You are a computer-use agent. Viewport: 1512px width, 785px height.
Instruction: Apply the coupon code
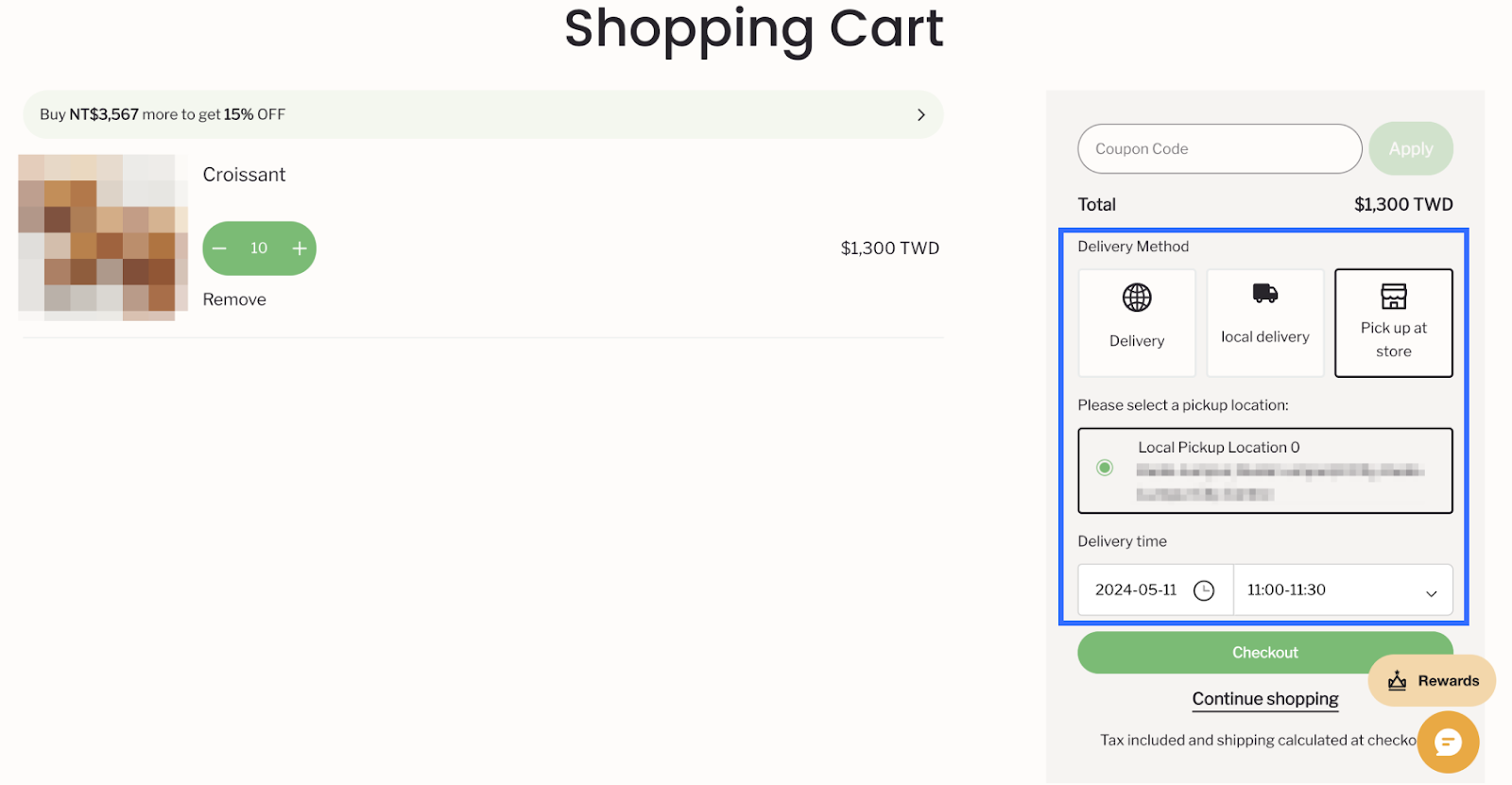tap(1410, 149)
